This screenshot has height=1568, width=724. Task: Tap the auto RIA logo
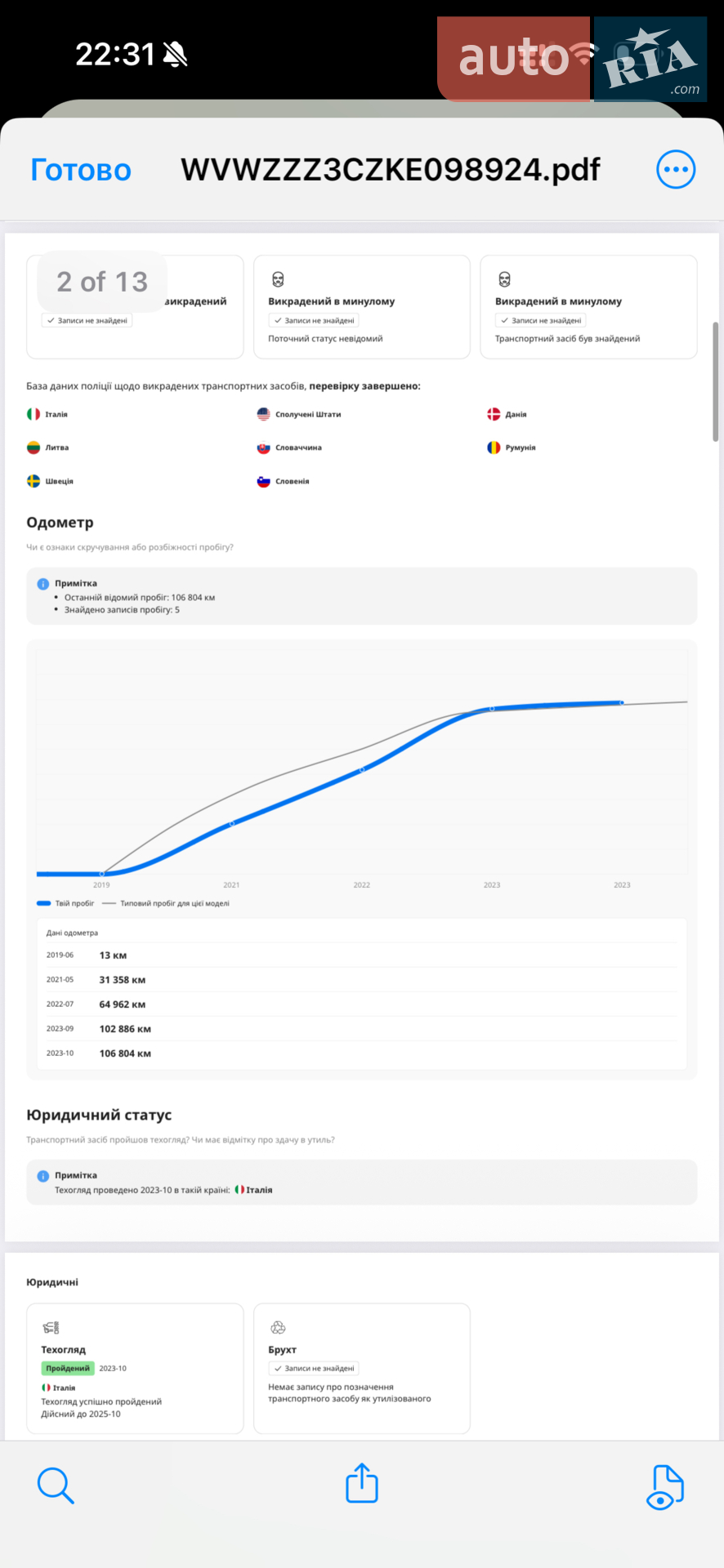(572, 59)
